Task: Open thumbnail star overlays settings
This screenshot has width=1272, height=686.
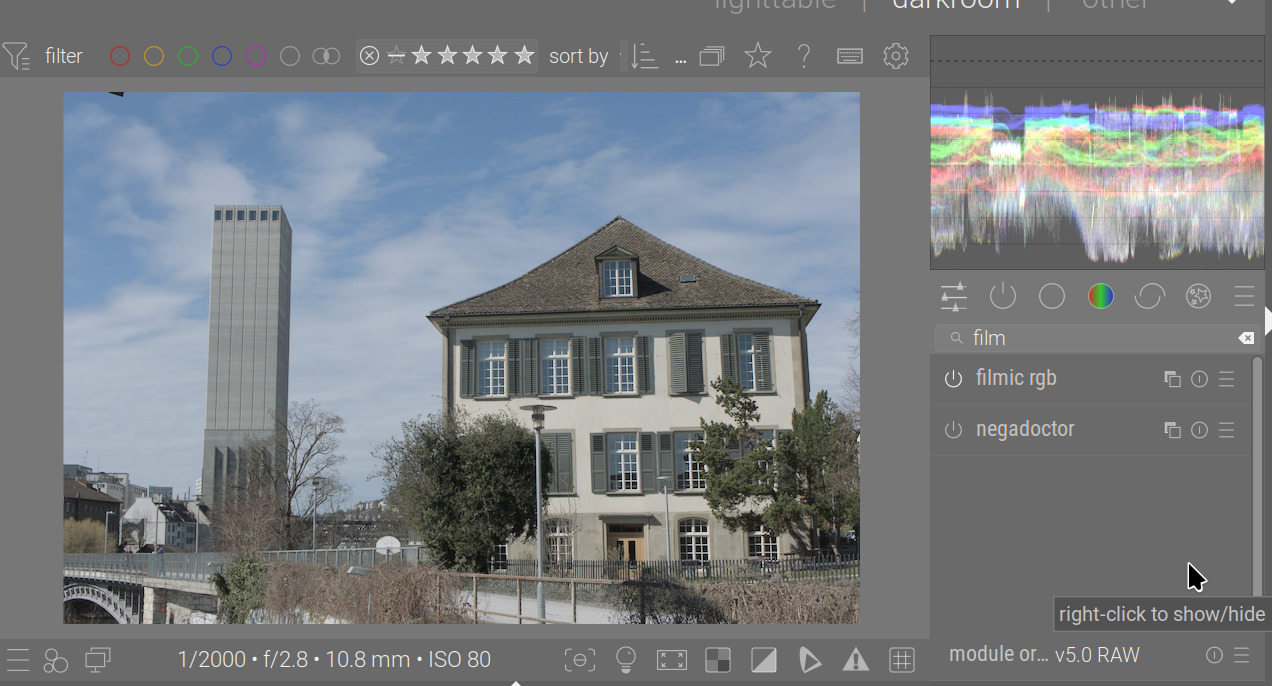Action: pos(758,56)
